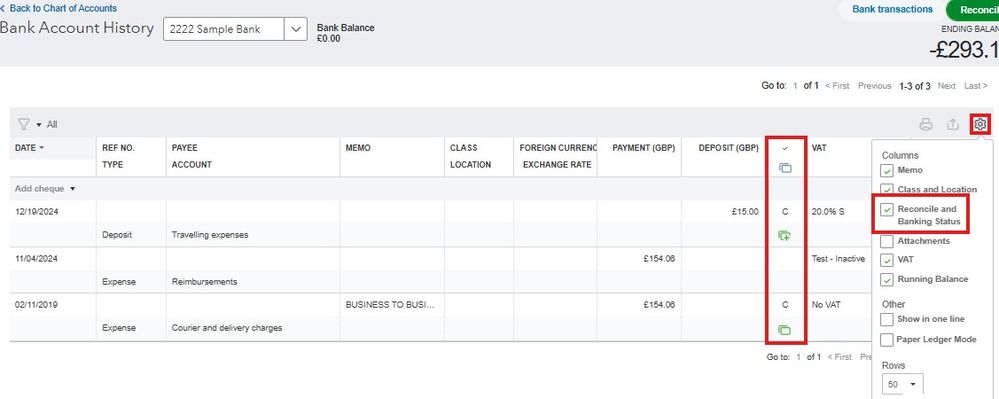
Task: Click the DEPOSIT (GBP) column header
Action: (x=728, y=148)
